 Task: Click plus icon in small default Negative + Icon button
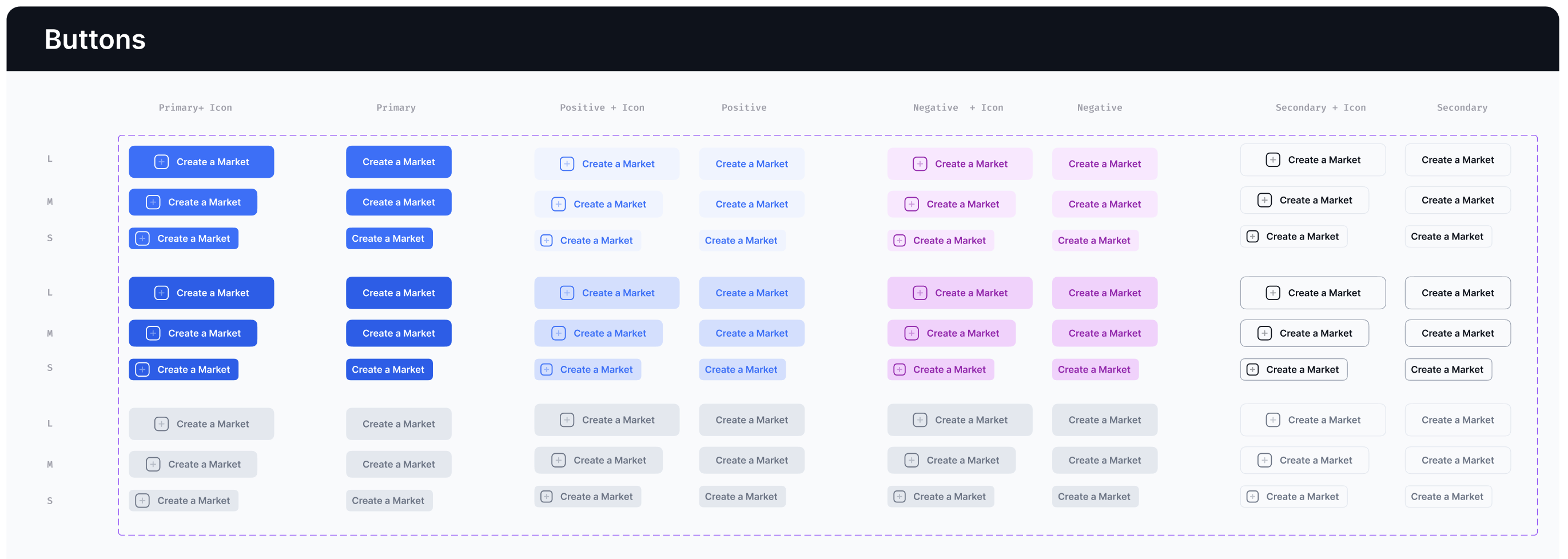point(900,241)
